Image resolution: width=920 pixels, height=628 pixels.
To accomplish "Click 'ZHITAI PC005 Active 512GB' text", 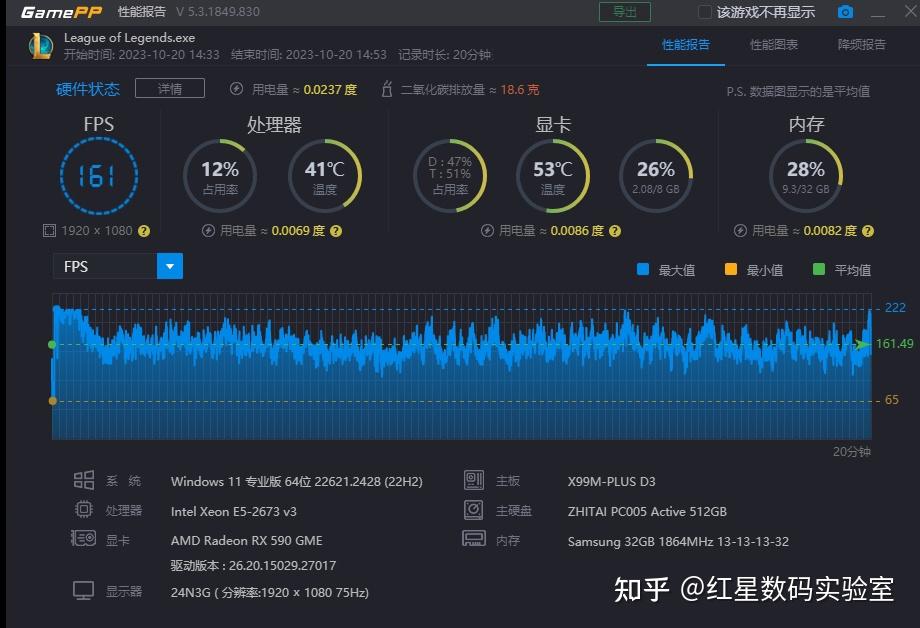I will (x=647, y=511).
